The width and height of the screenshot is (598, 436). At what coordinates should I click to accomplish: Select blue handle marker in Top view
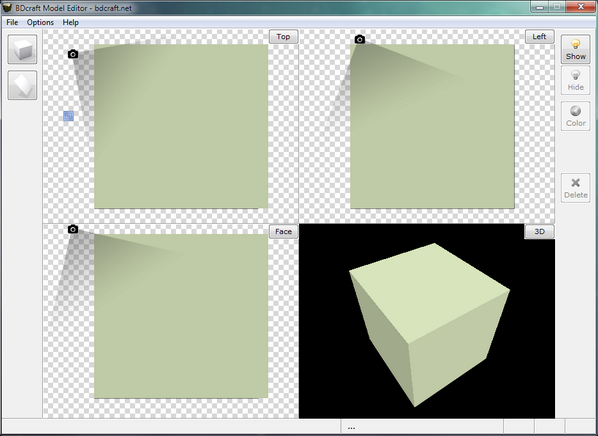pyautogui.click(x=69, y=116)
